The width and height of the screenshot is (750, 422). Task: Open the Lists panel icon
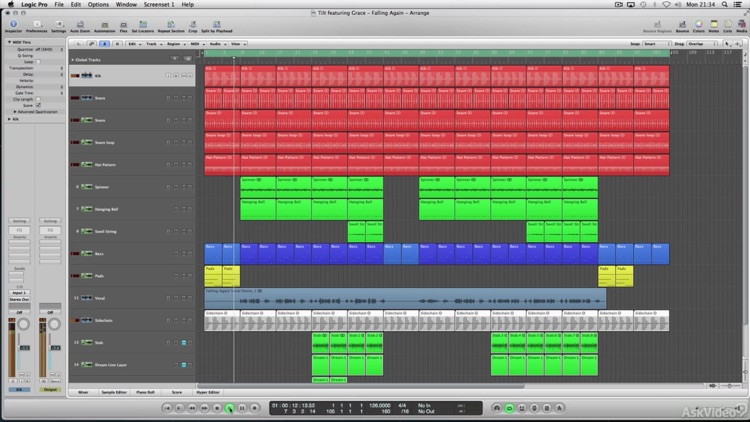pyautogui.click(x=728, y=26)
